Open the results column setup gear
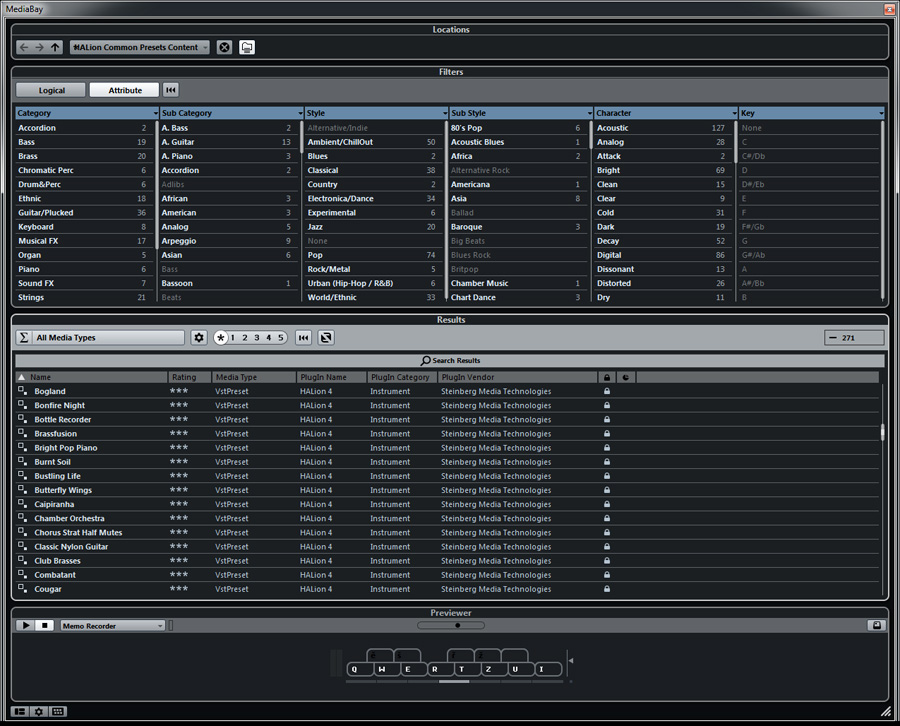 [199, 338]
